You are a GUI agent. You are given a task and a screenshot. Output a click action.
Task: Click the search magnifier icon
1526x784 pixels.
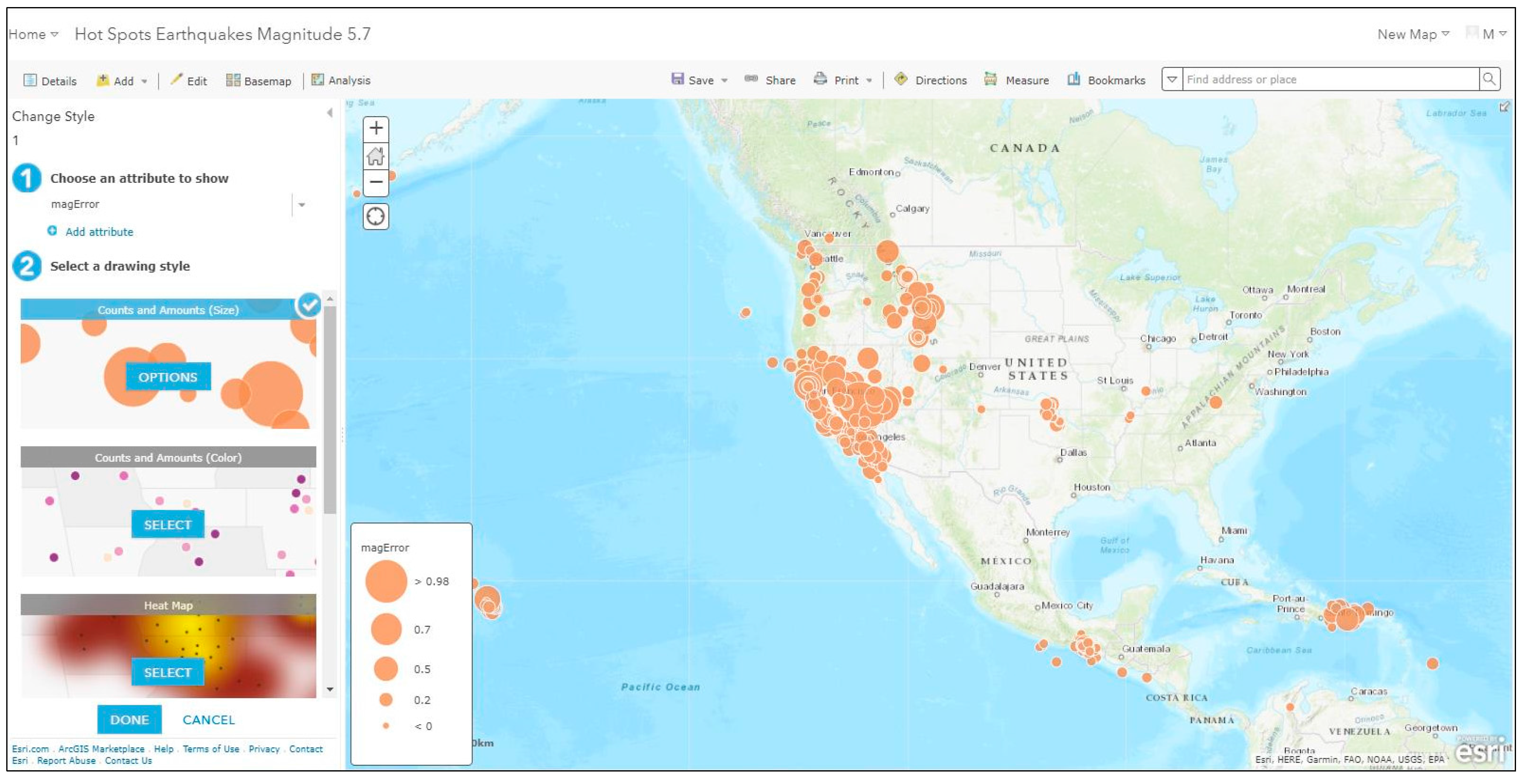[x=1489, y=80]
